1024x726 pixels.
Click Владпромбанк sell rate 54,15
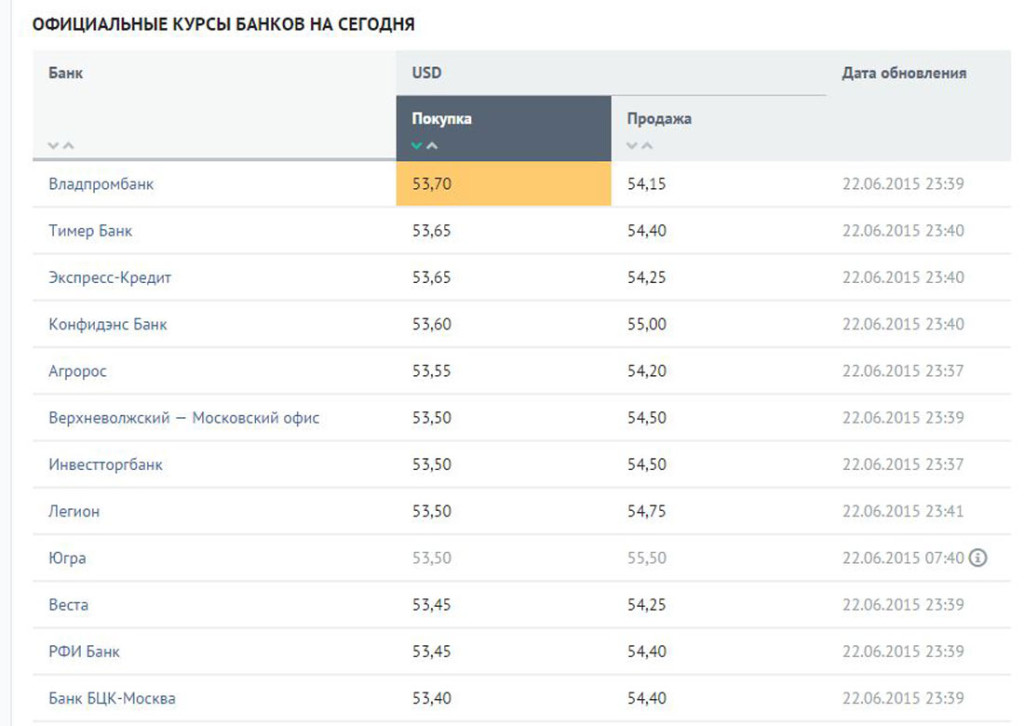tap(647, 184)
